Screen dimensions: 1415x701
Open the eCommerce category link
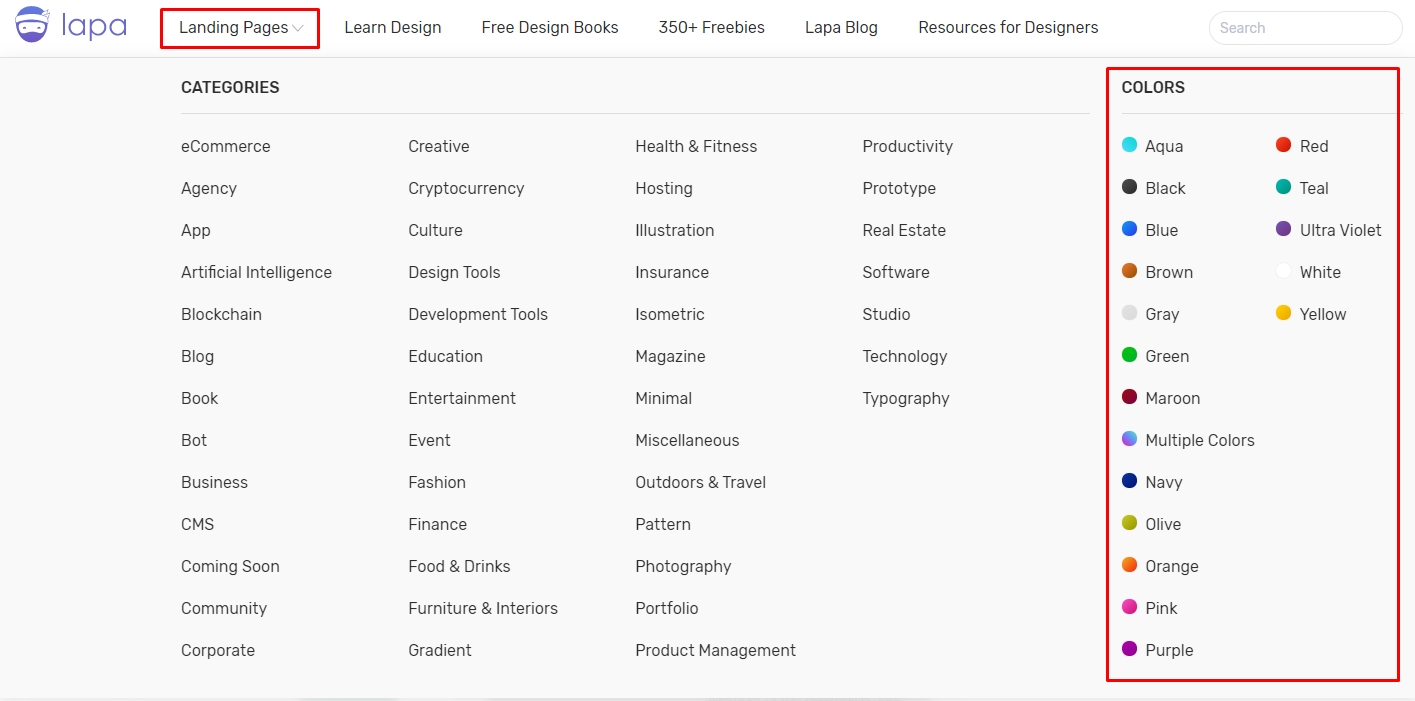pyautogui.click(x=226, y=146)
